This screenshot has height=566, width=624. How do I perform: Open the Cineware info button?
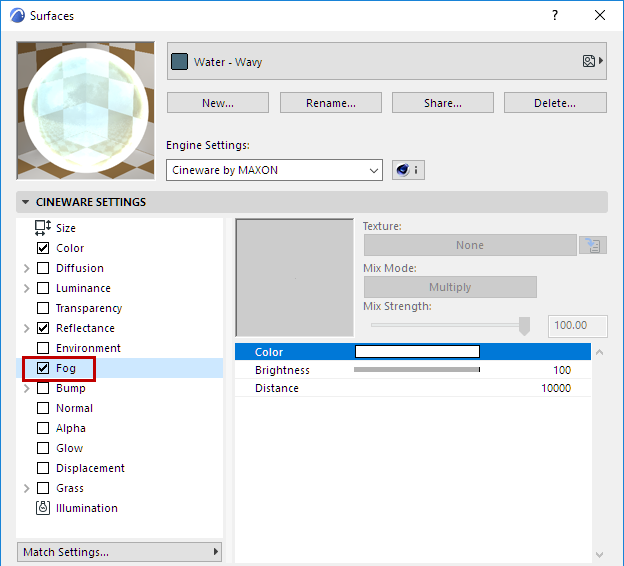tap(408, 170)
